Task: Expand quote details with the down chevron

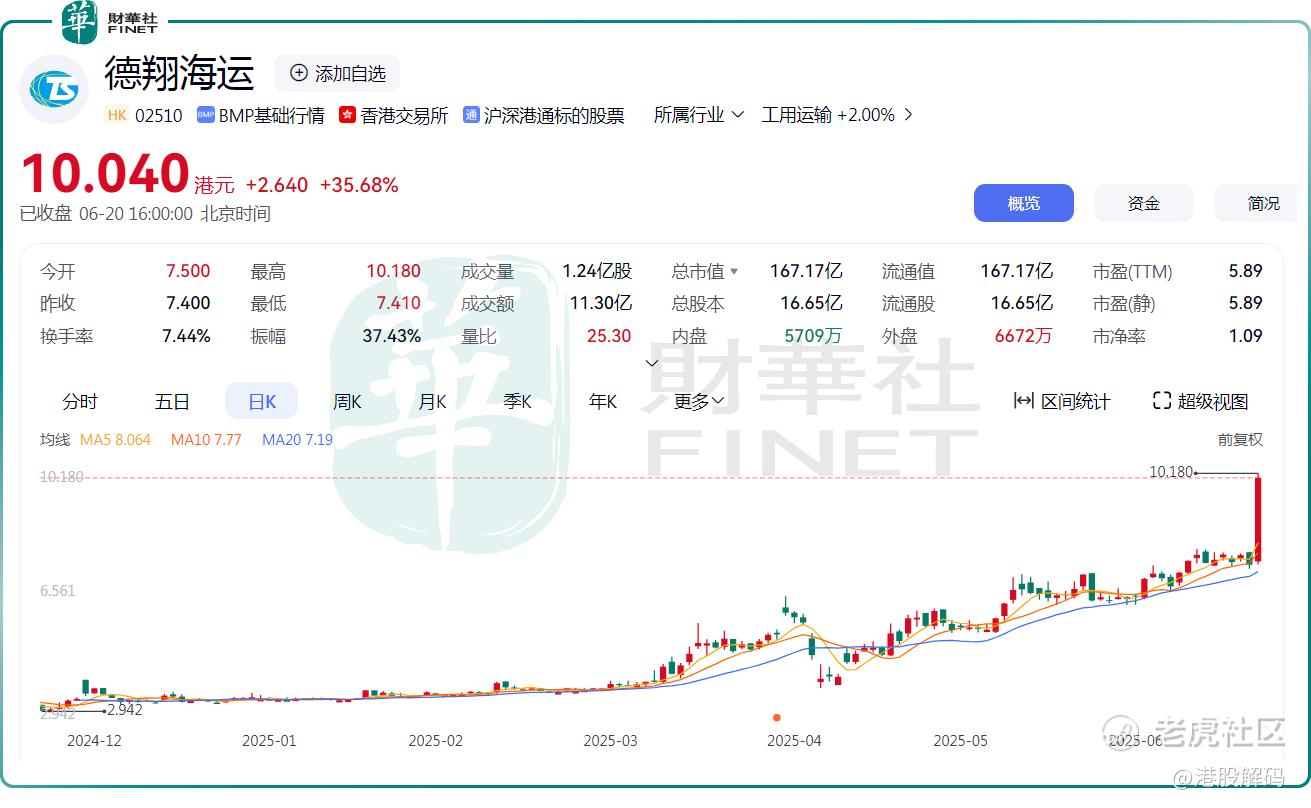Action: (652, 363)
